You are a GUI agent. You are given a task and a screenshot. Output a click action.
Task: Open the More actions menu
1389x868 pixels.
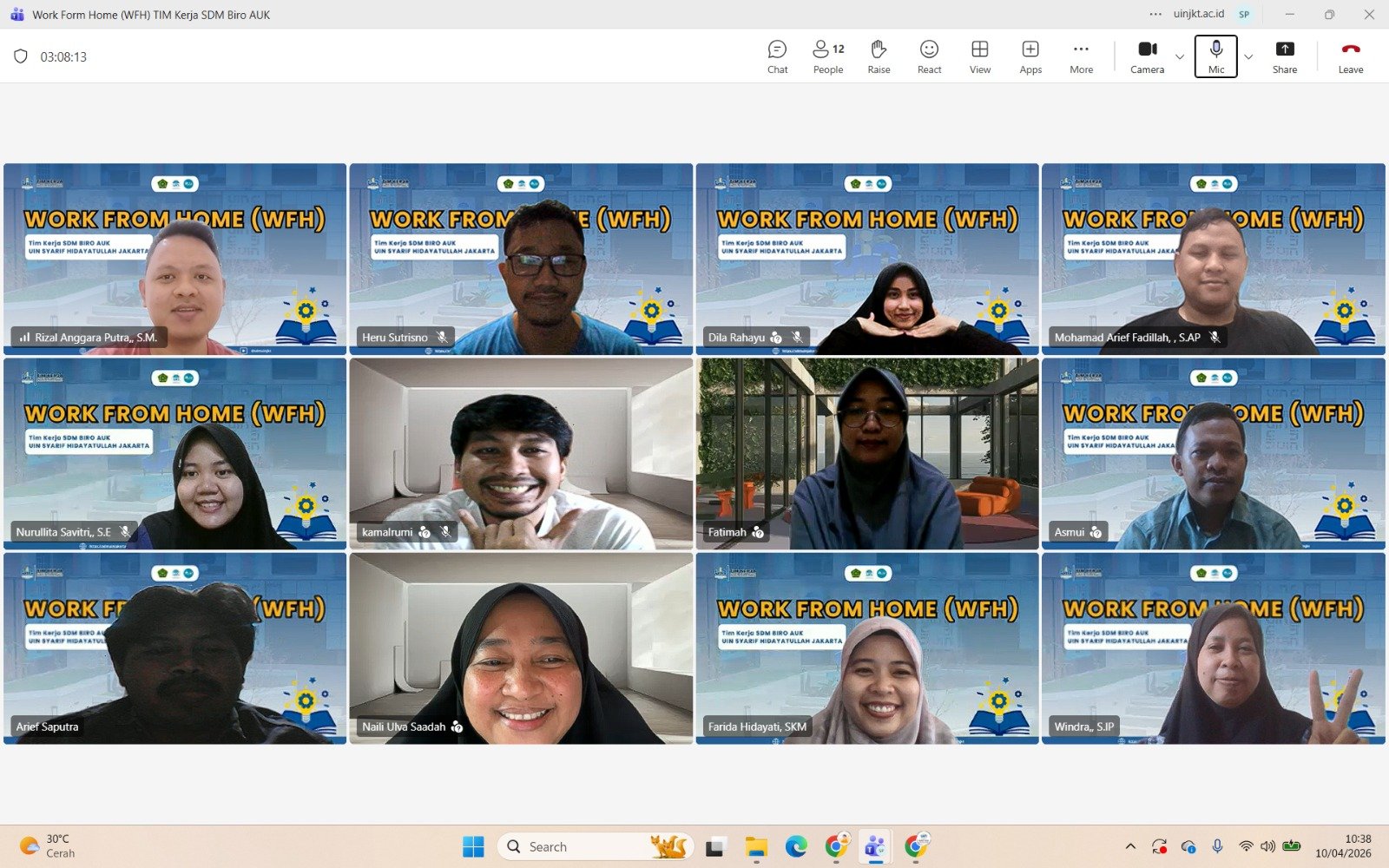[x=1081, y=56]
